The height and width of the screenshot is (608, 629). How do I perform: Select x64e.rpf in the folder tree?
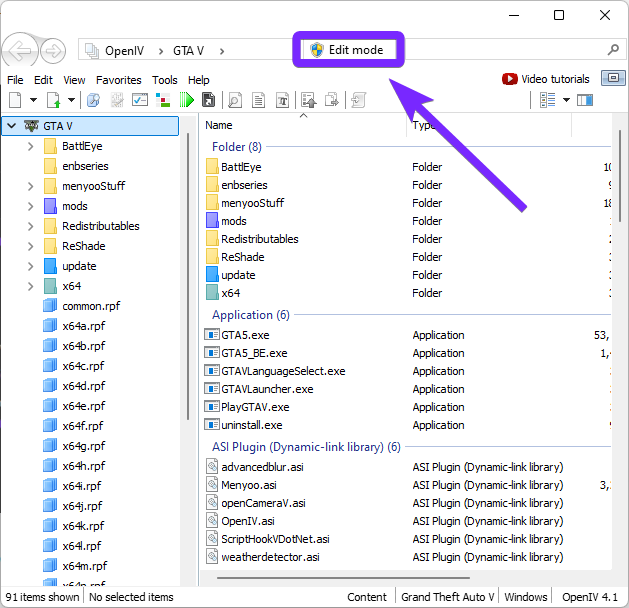(x=84, y=406)
